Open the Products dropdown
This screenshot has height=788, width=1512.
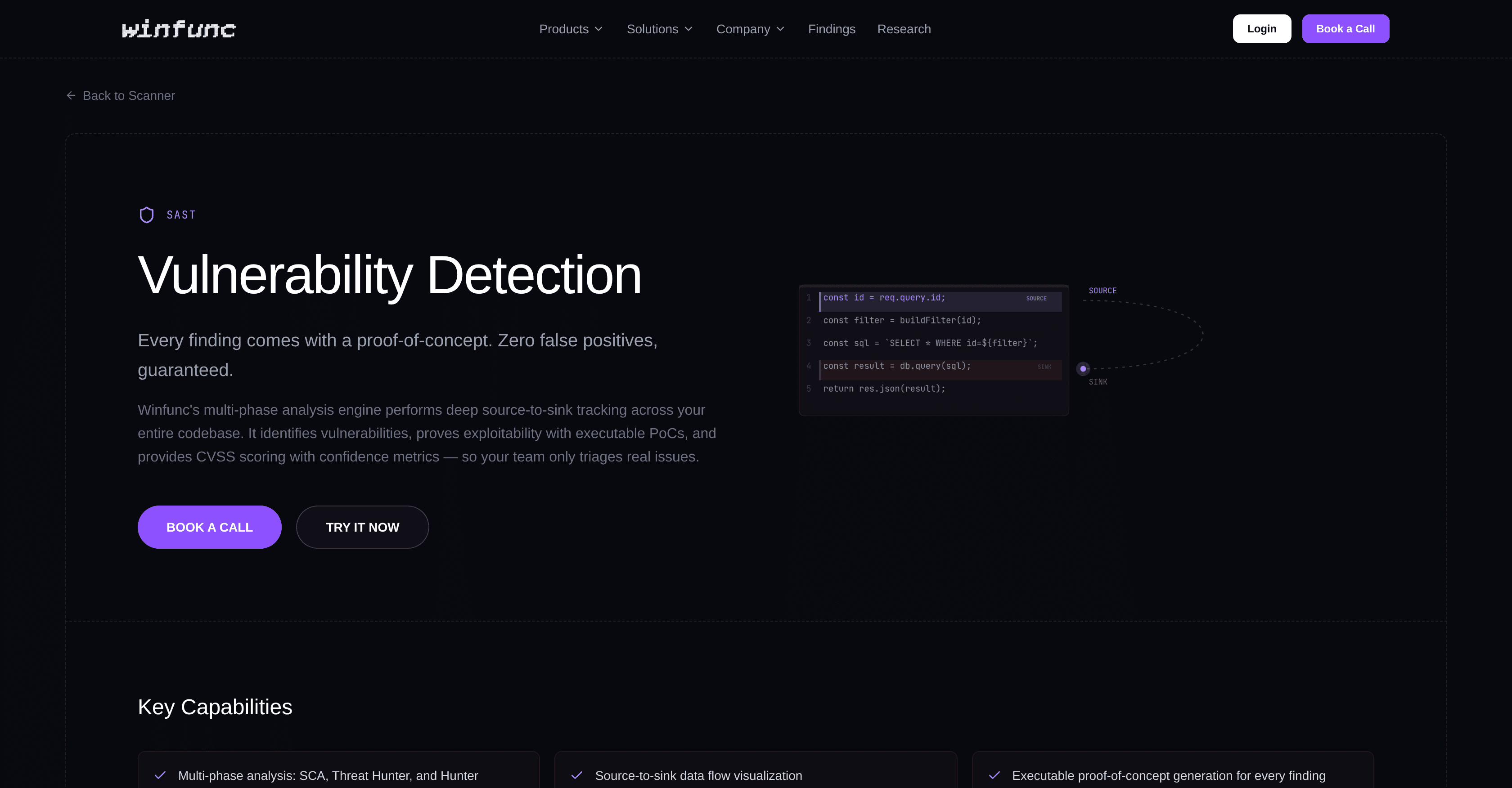(x=571, y=29)
